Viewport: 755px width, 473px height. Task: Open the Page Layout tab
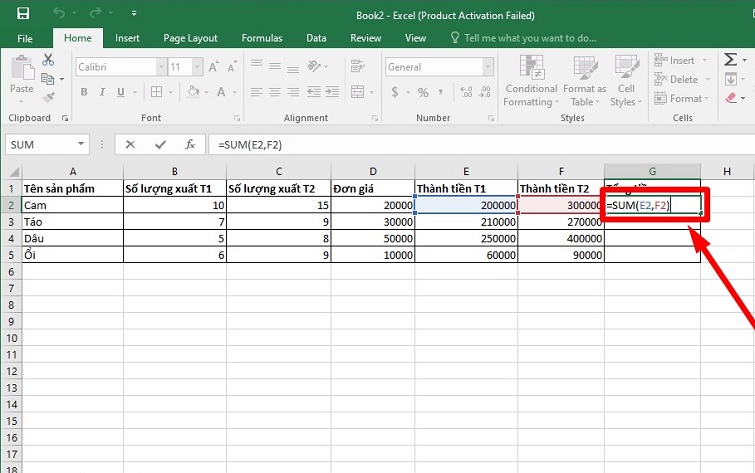190,38
